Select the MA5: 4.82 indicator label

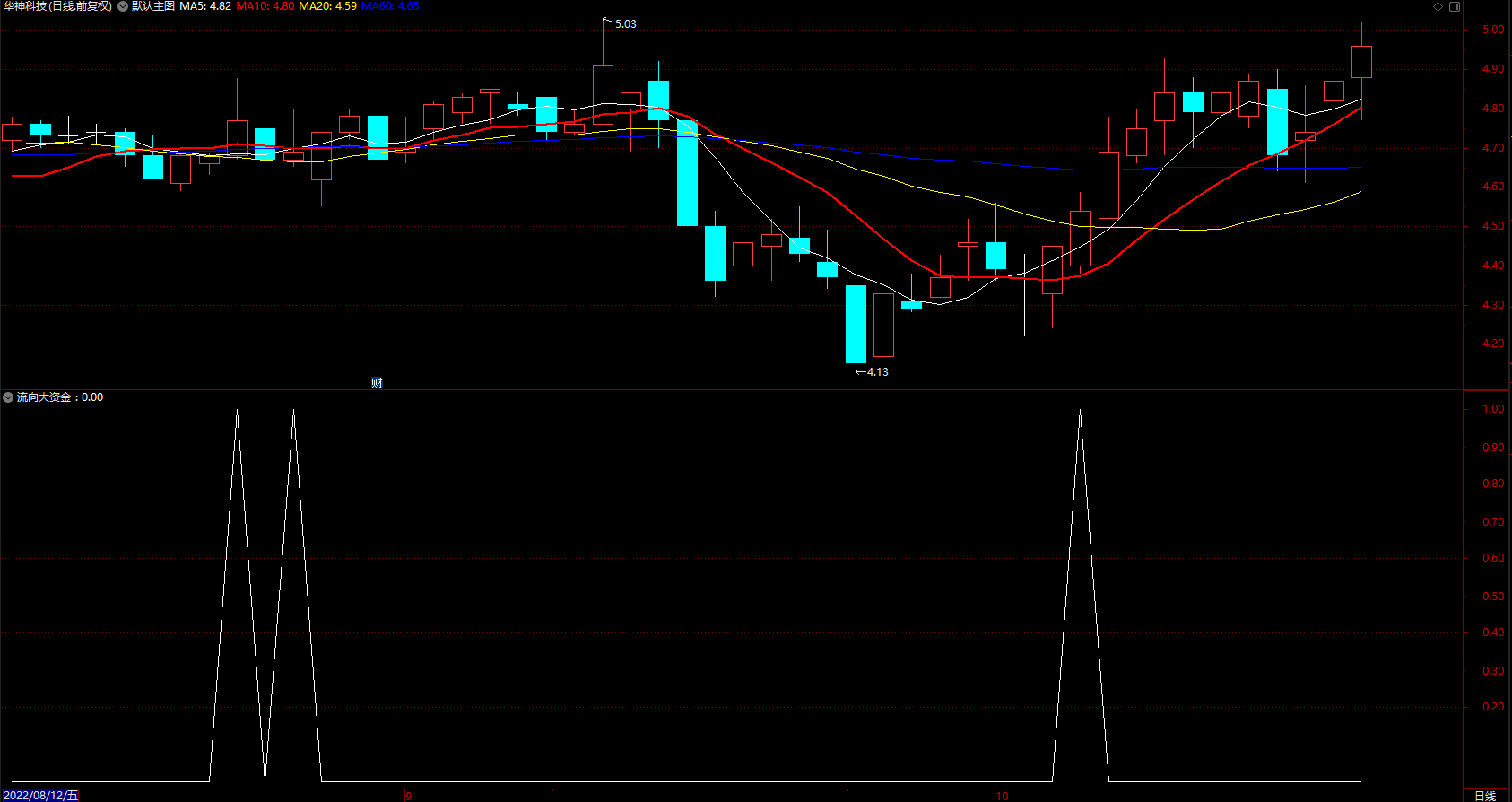tap(205, 6)
